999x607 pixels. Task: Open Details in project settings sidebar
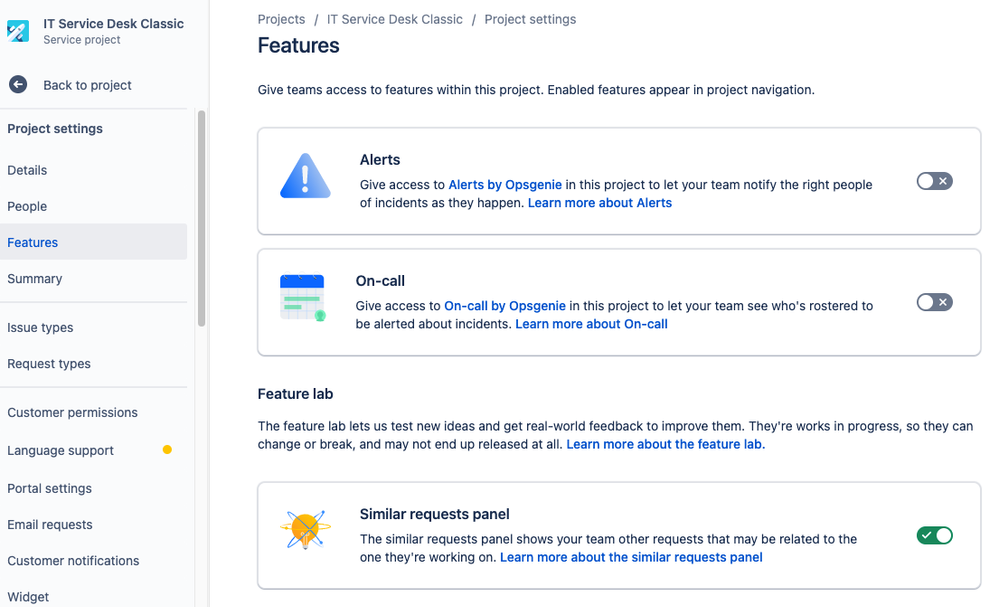(x=27, y=170)
